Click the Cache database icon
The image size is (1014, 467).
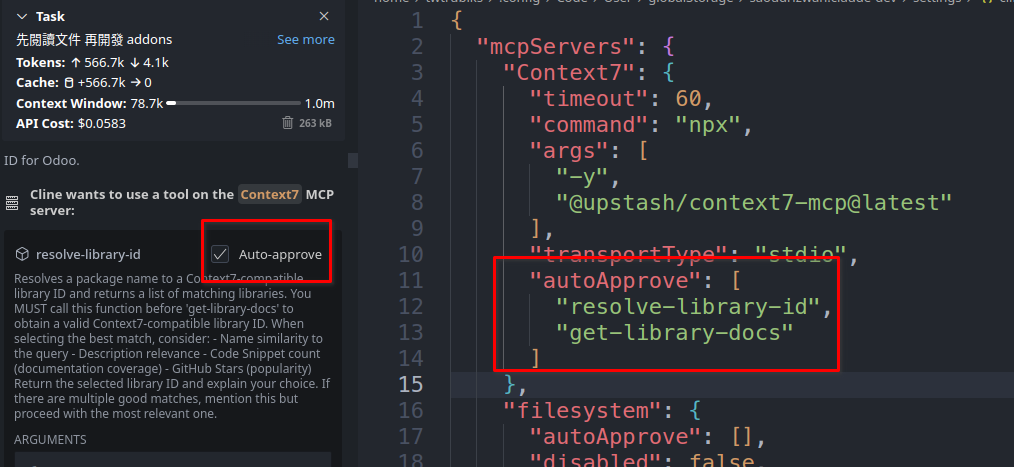coord(69,83)
